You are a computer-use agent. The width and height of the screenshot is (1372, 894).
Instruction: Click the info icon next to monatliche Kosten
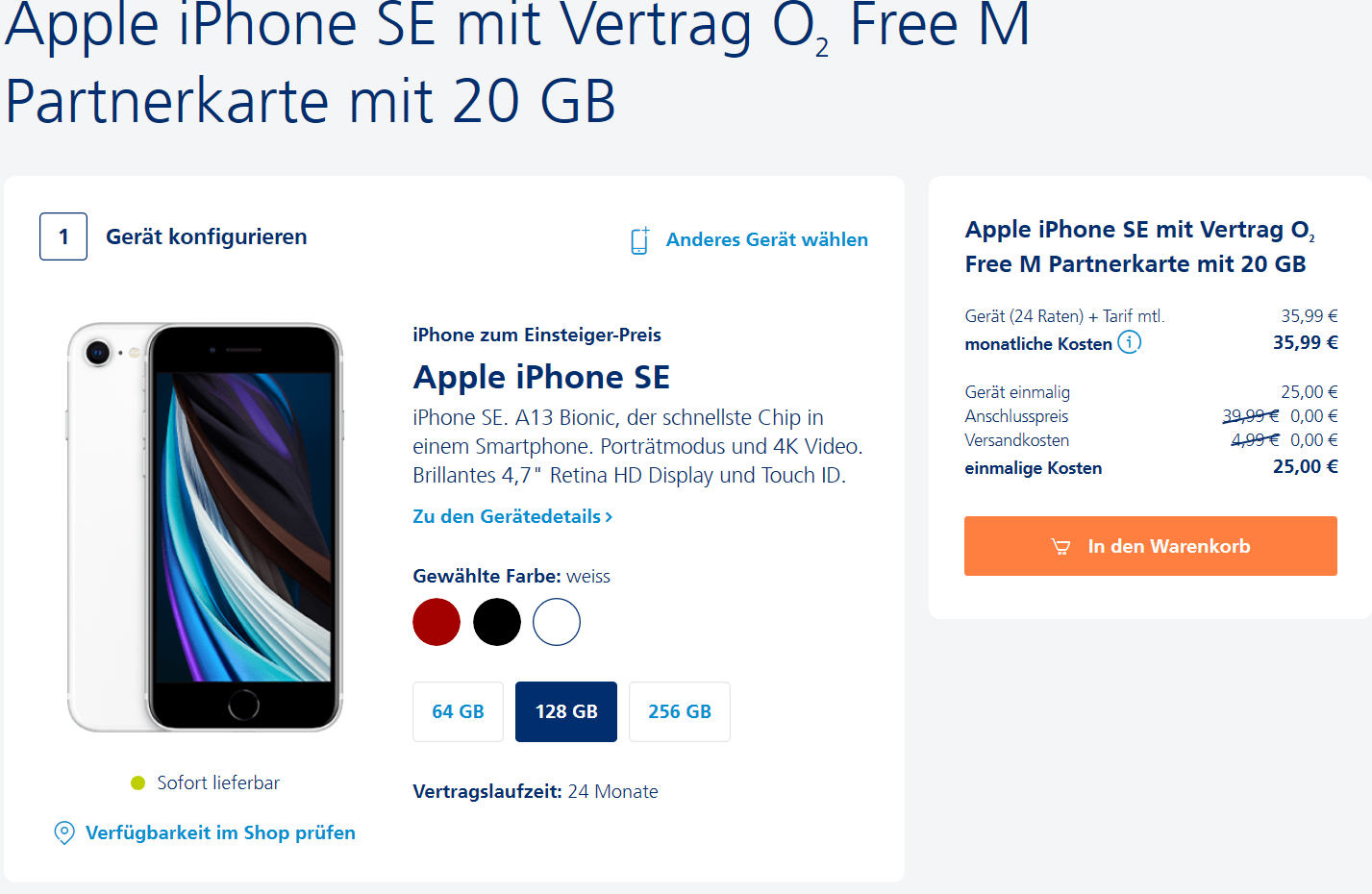tap(1130, 342)
